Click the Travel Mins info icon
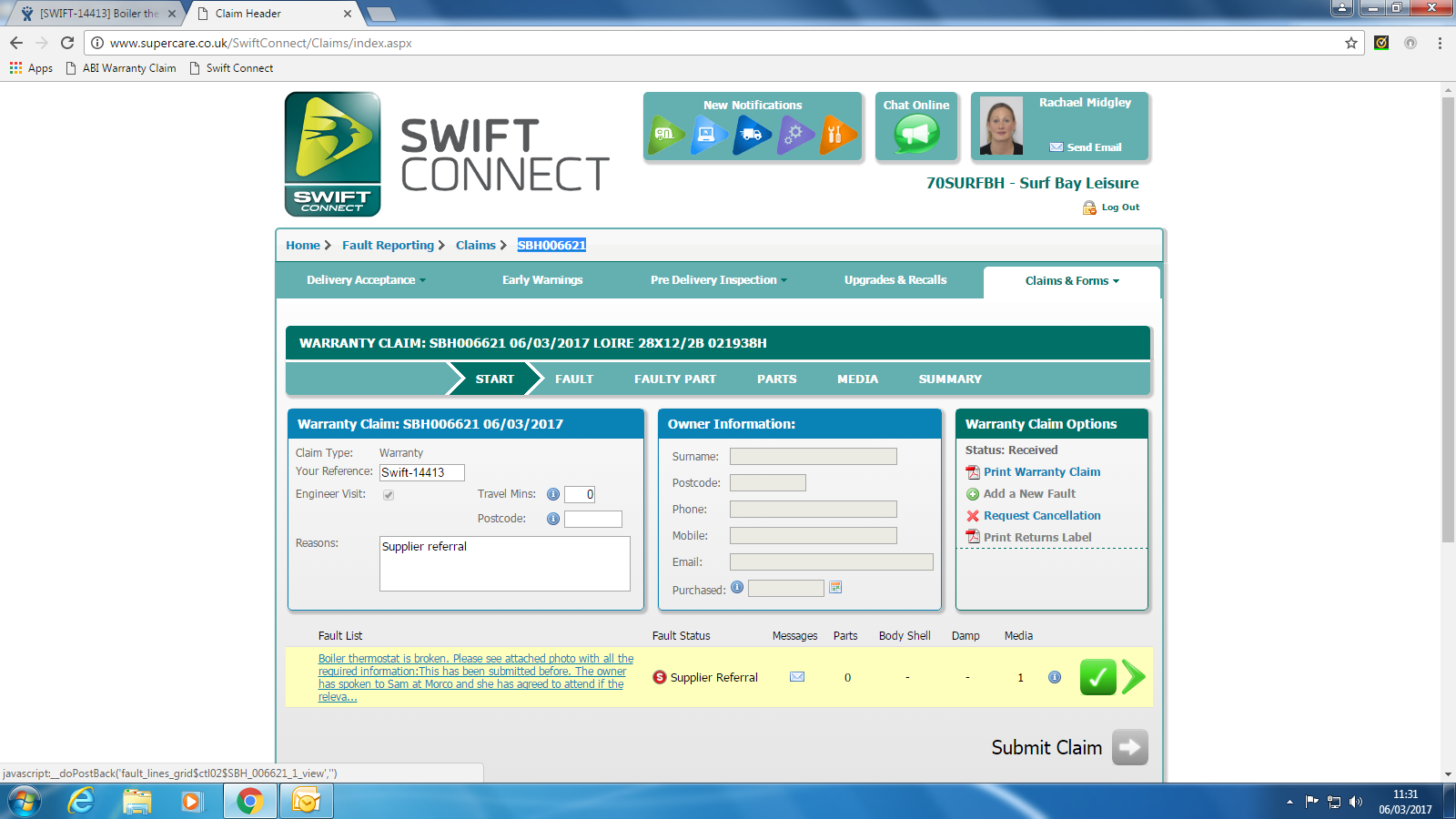 point(552,494)
